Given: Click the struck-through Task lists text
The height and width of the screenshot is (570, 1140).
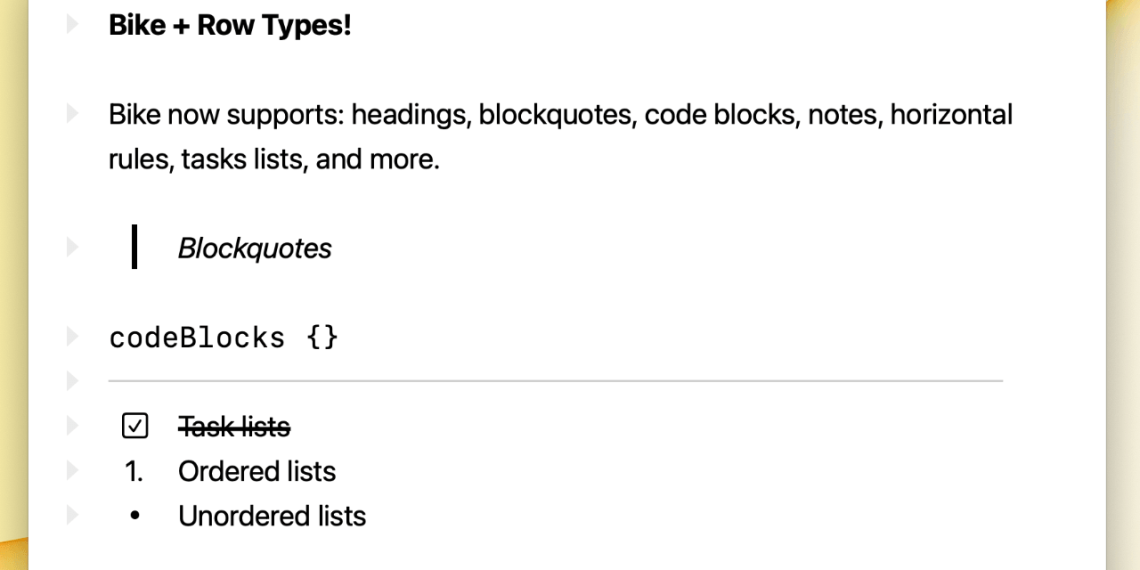Looking at the screenshot, I should (x=234, y=428).
